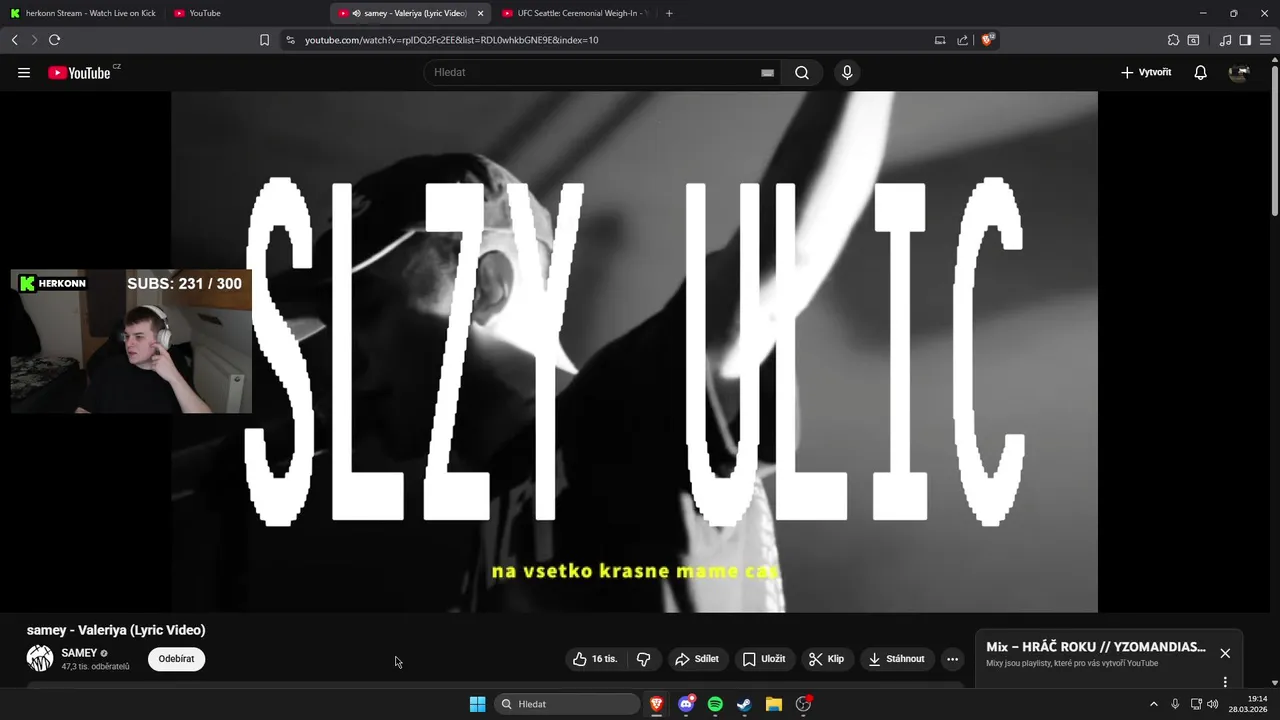Image resolution: width=1280 pixels, height=720 pixels.
Task: Click Windows taskbar Hledat search box
Action: (x=567, y=704)
